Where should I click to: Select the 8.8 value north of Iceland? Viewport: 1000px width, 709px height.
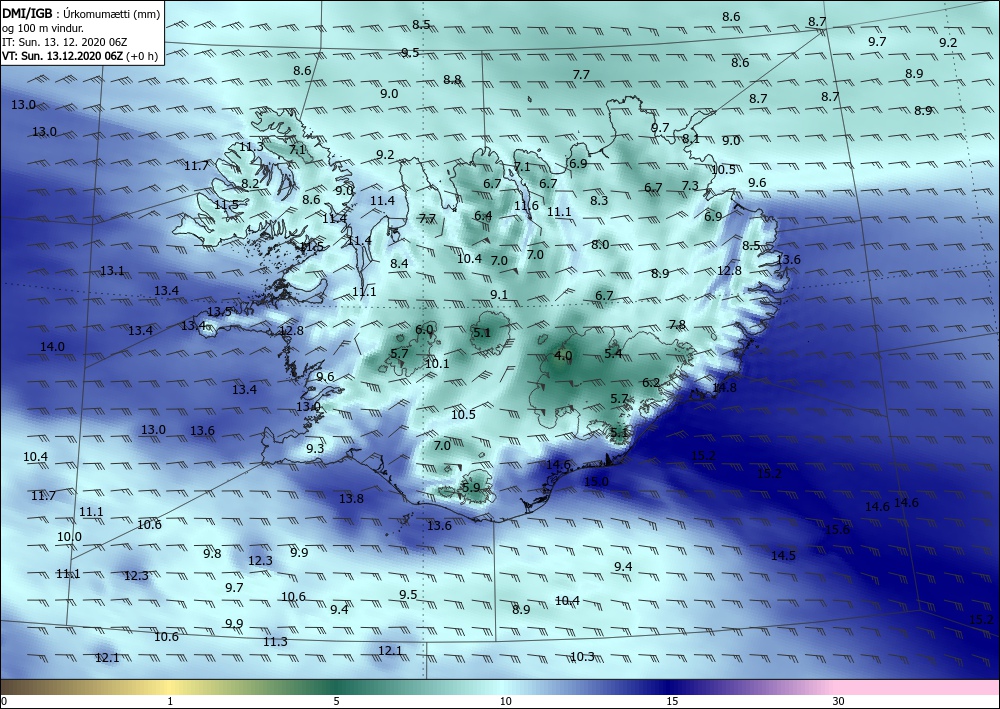click(452, 80)
